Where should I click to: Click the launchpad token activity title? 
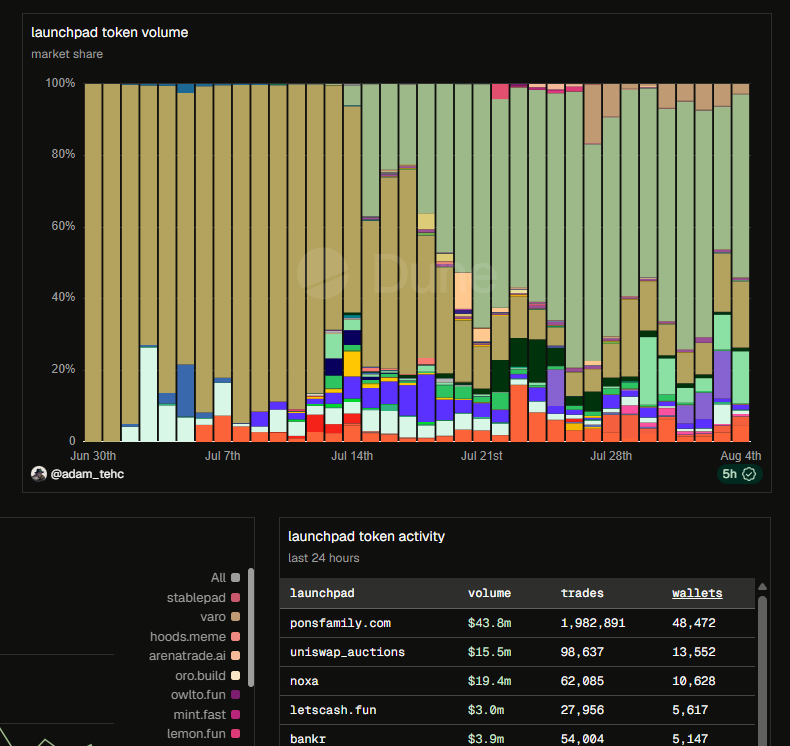366,536
